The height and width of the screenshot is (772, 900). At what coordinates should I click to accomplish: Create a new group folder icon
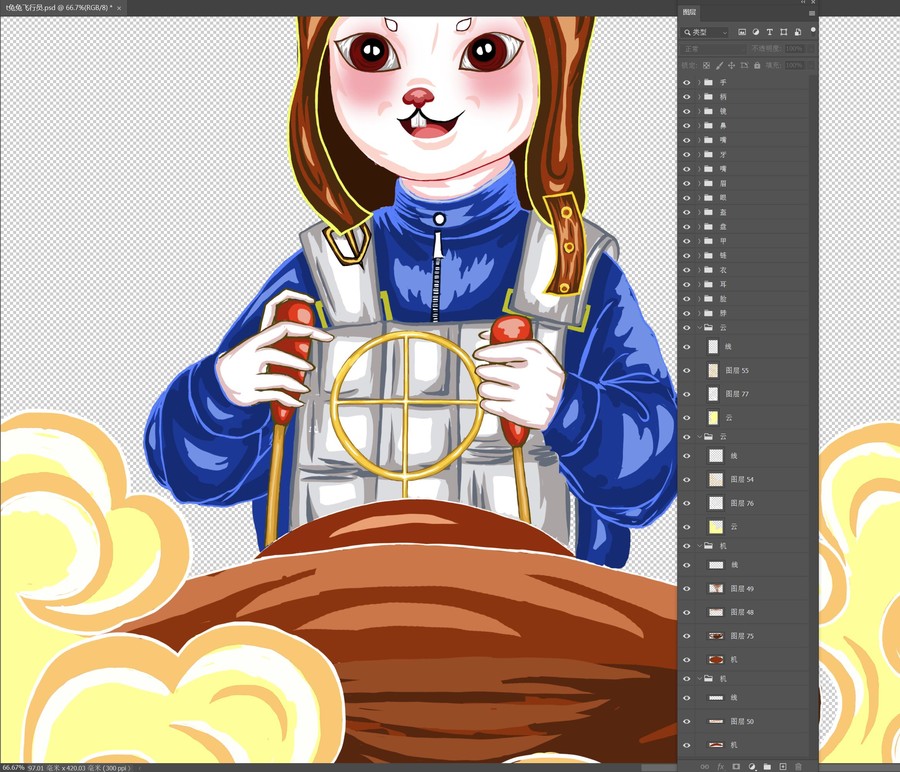(x=767, y=766)
